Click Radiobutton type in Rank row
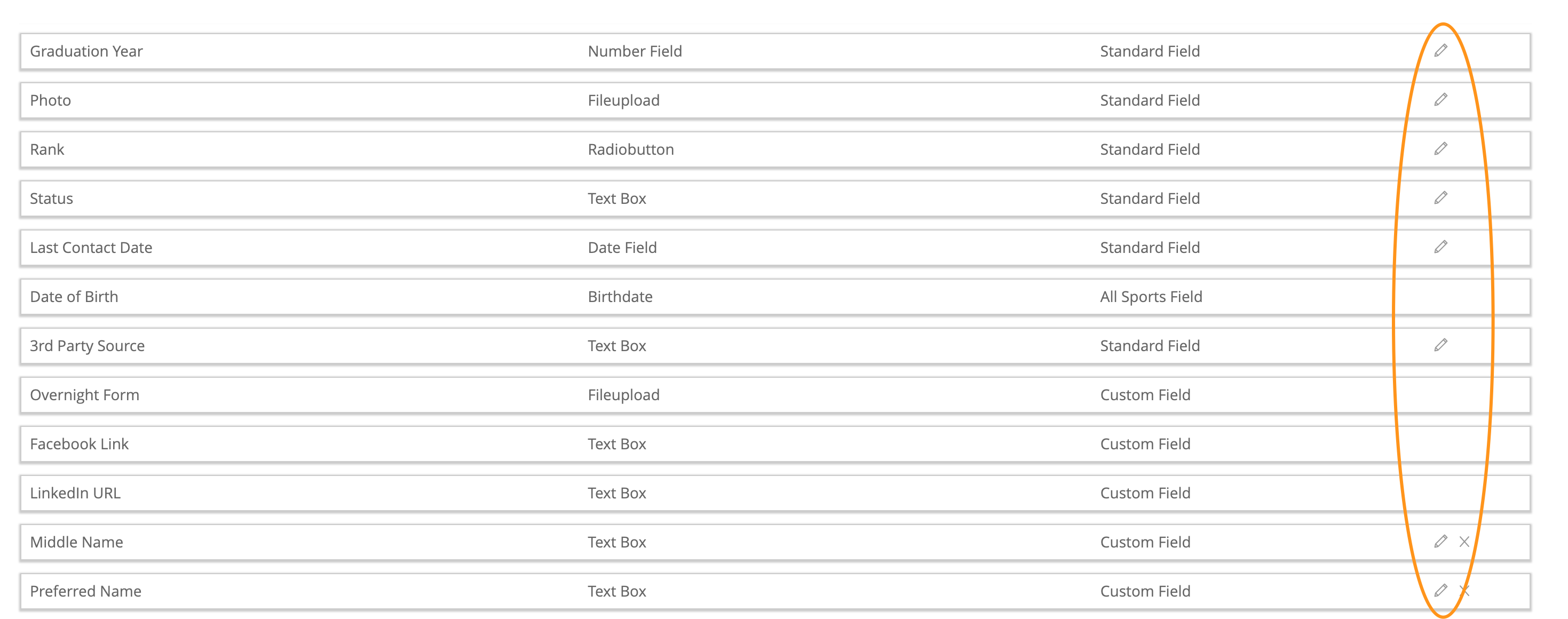1568x619 pixels. 631,150
